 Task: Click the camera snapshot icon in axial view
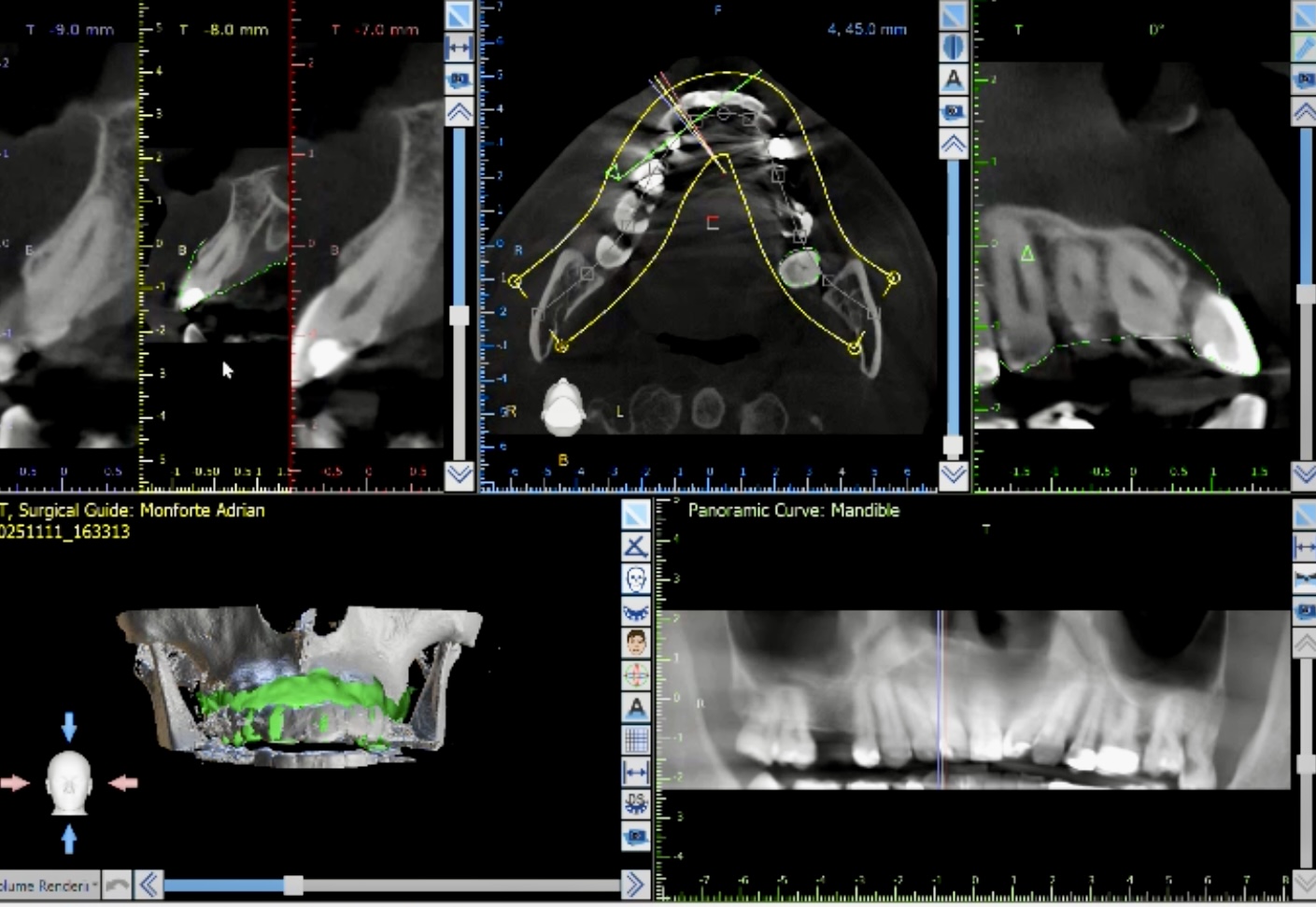[x=953, y=111]
